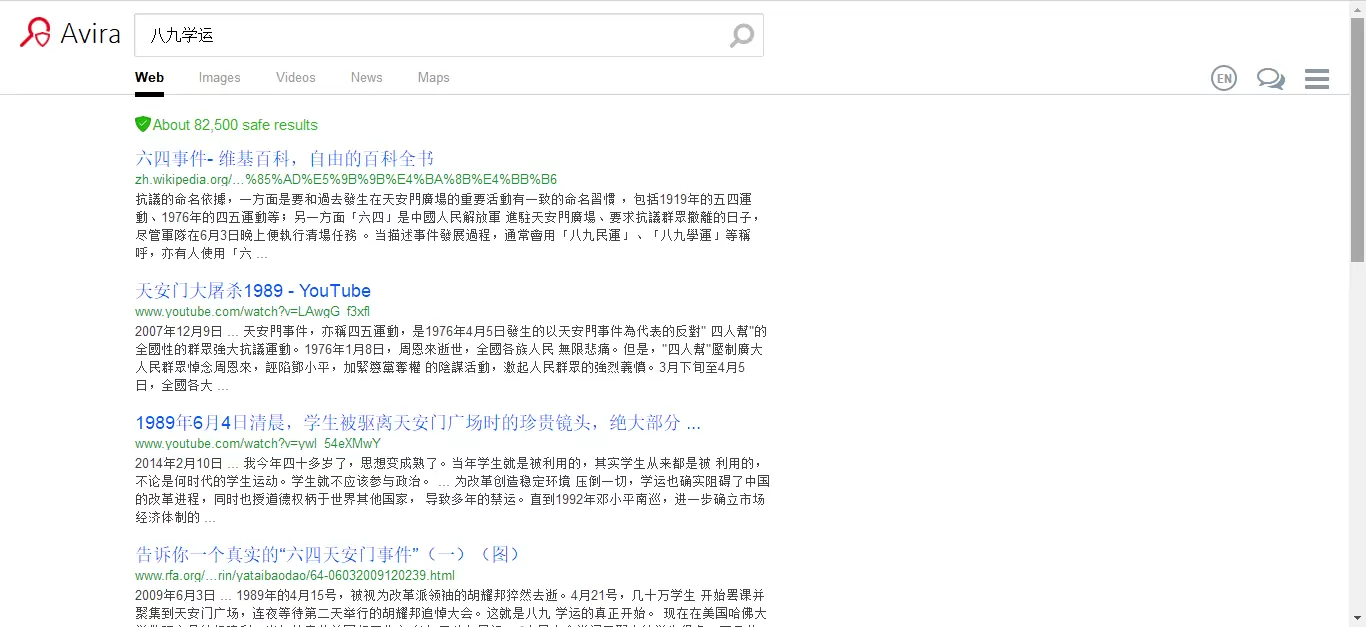The image size is (1366, 627).
Task: Open the 六四事件 Wikipedia result
Action: tap(285, 158)
